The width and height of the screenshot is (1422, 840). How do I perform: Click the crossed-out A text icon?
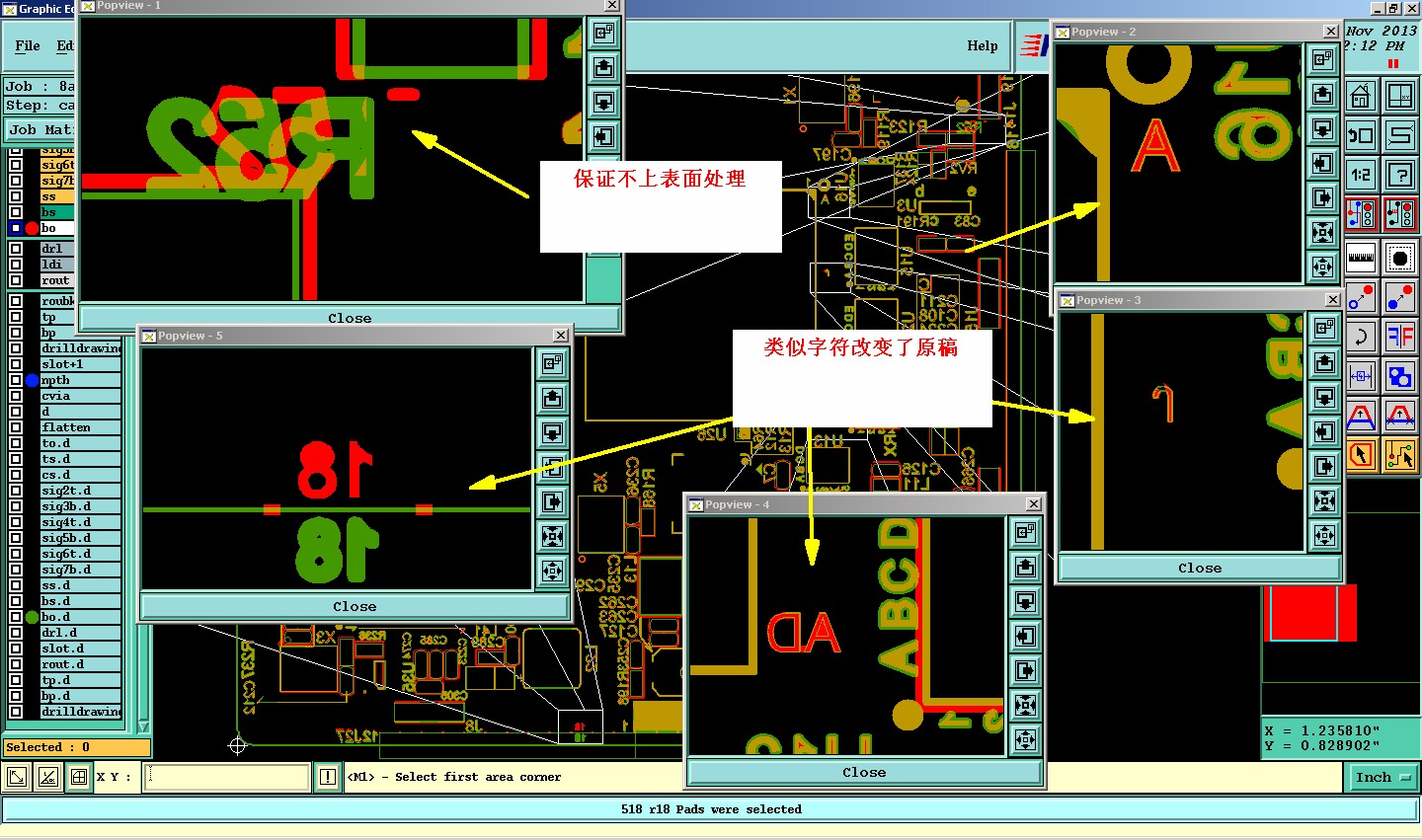click(x=1400, y=416)
